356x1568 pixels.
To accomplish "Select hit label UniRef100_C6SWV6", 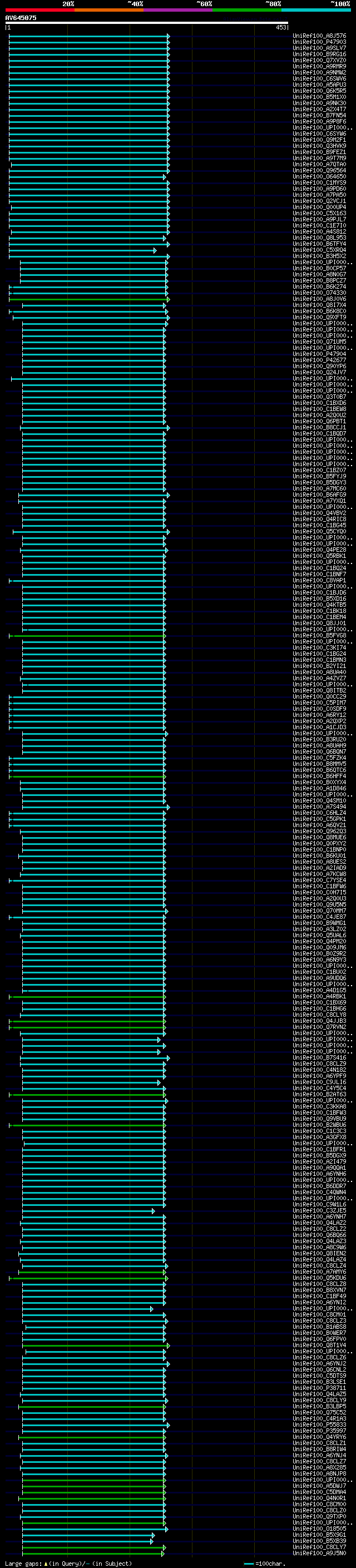I will pos(319,78).
